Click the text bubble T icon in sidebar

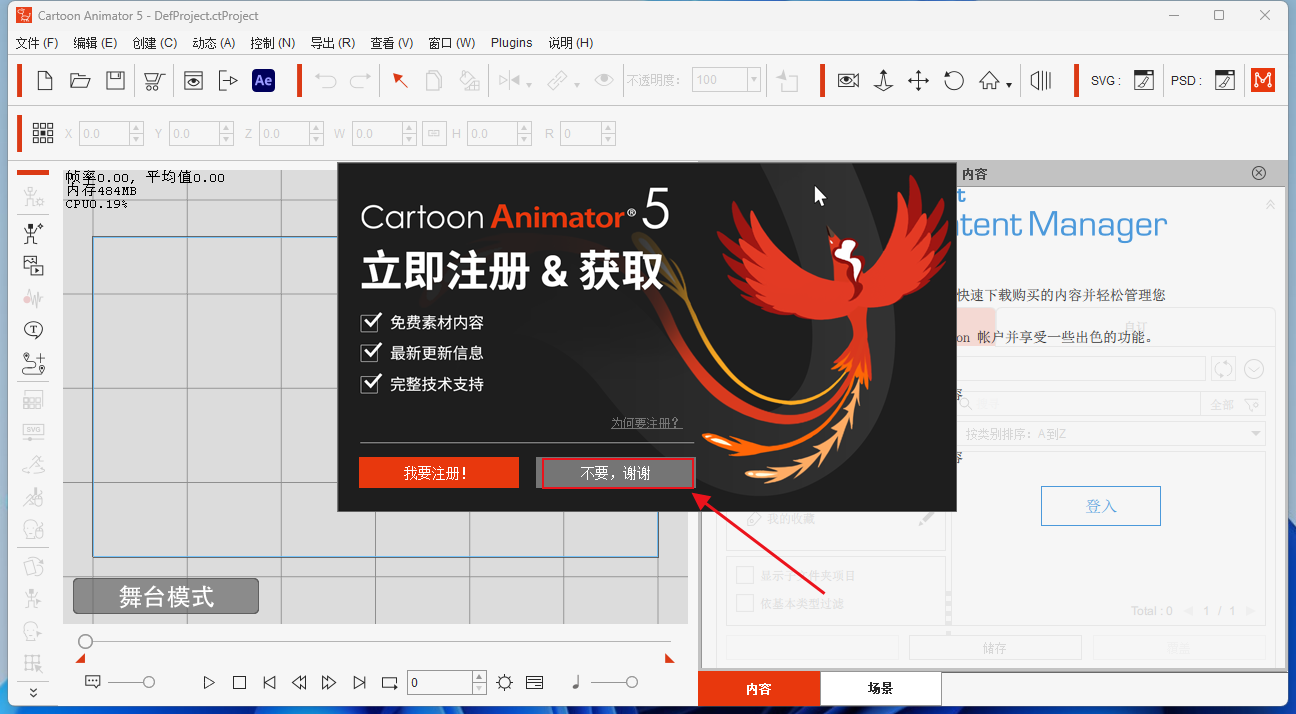(x=33, y=330)
